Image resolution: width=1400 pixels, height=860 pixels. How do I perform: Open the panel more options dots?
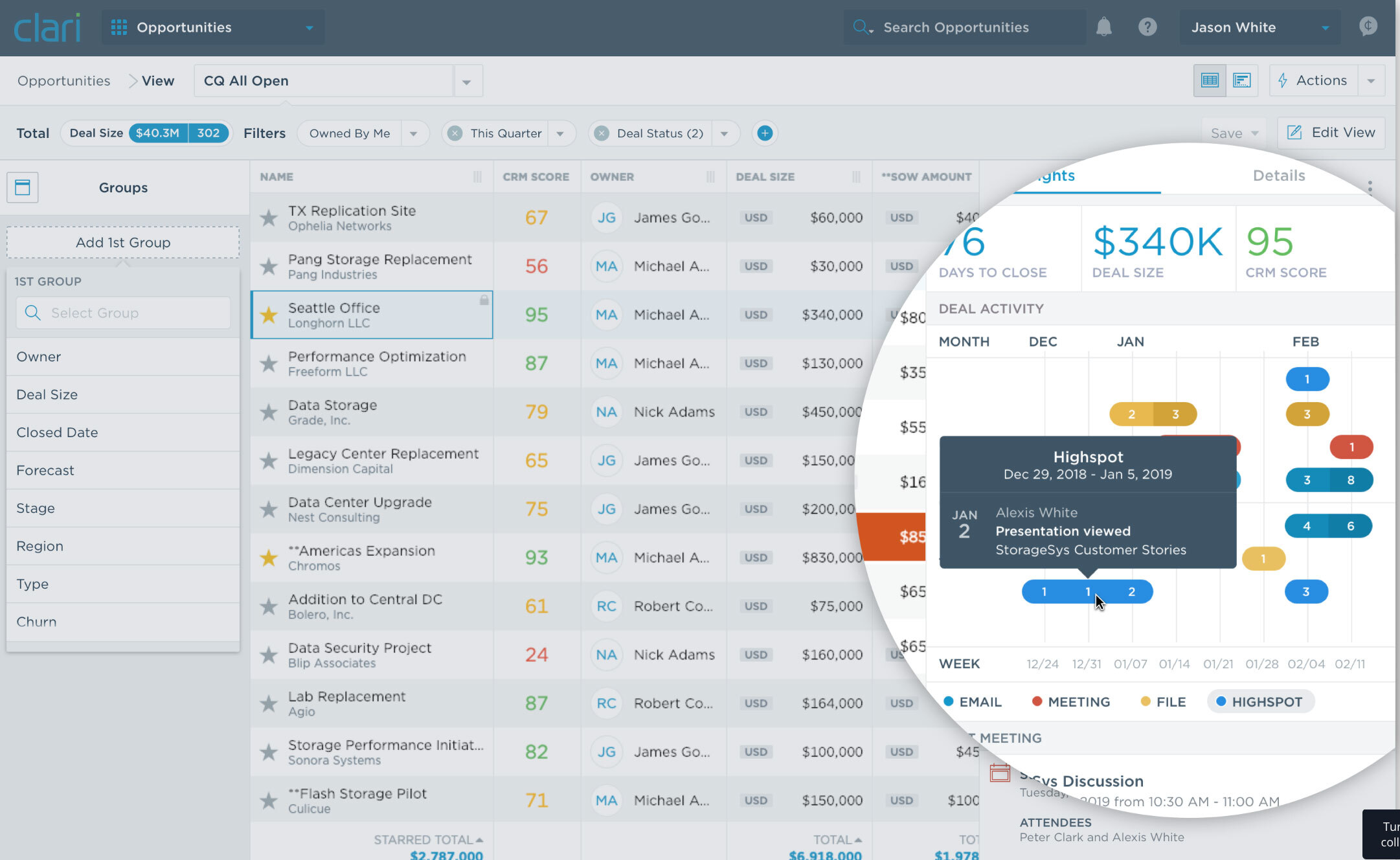pyautogui.click(x=1370, y=187)
